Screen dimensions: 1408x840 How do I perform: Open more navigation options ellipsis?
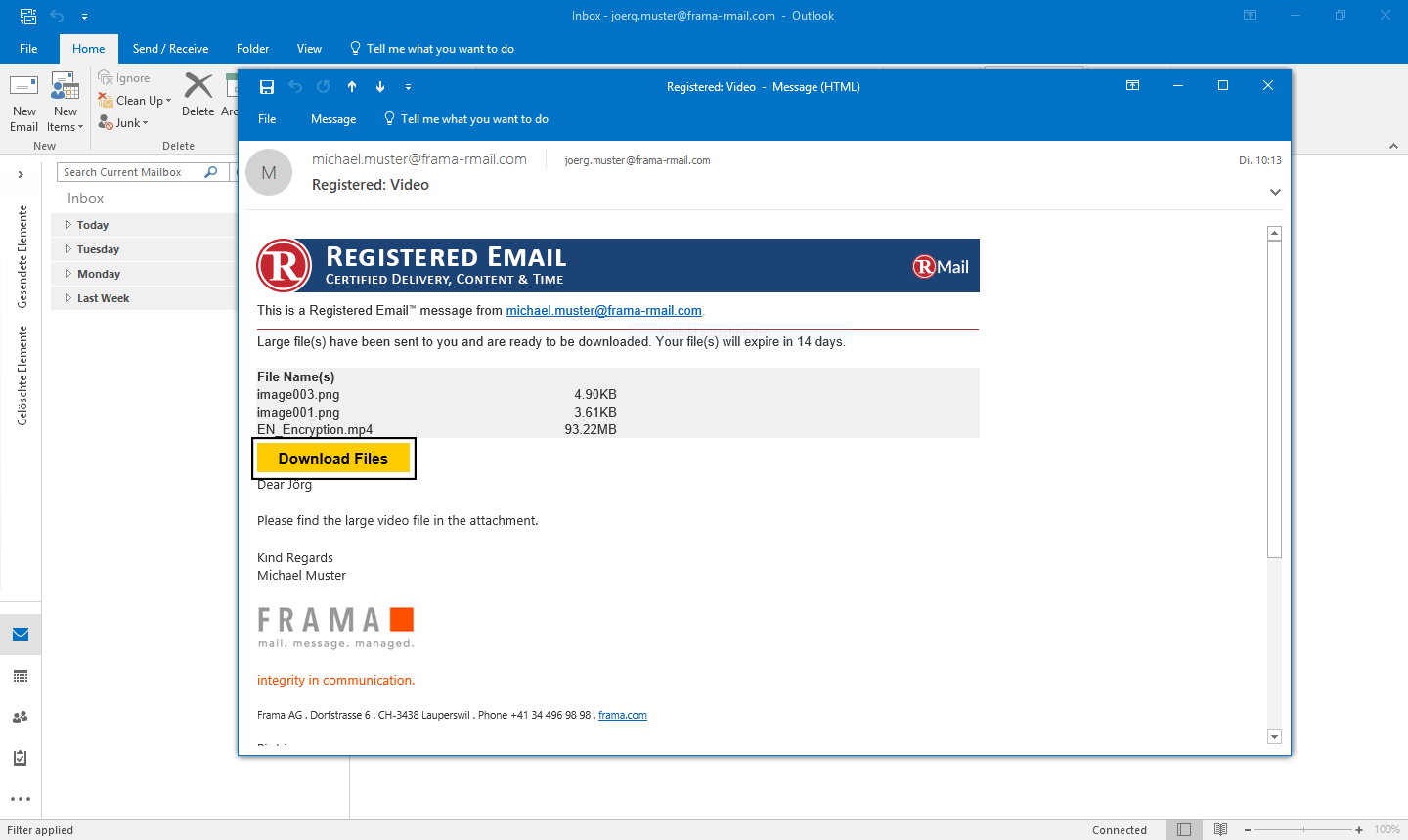(x=21, y=799)
